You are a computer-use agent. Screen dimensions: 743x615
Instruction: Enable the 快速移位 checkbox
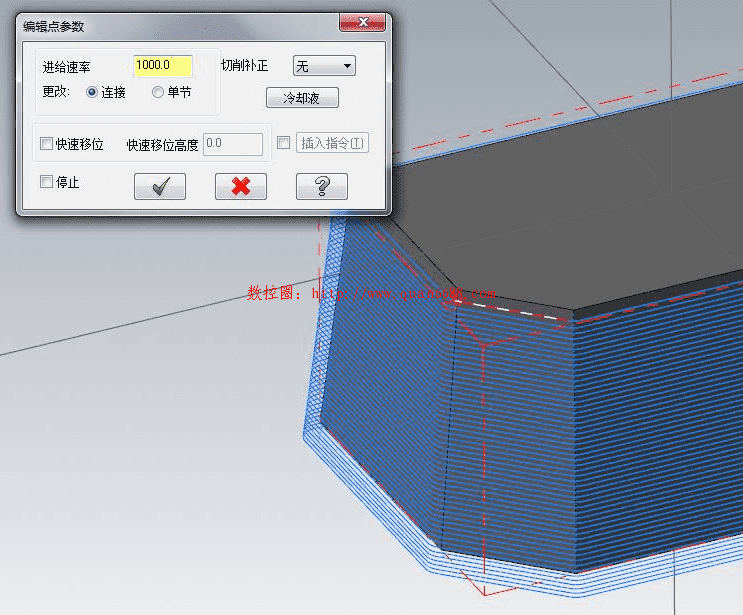tap(46, 144)
